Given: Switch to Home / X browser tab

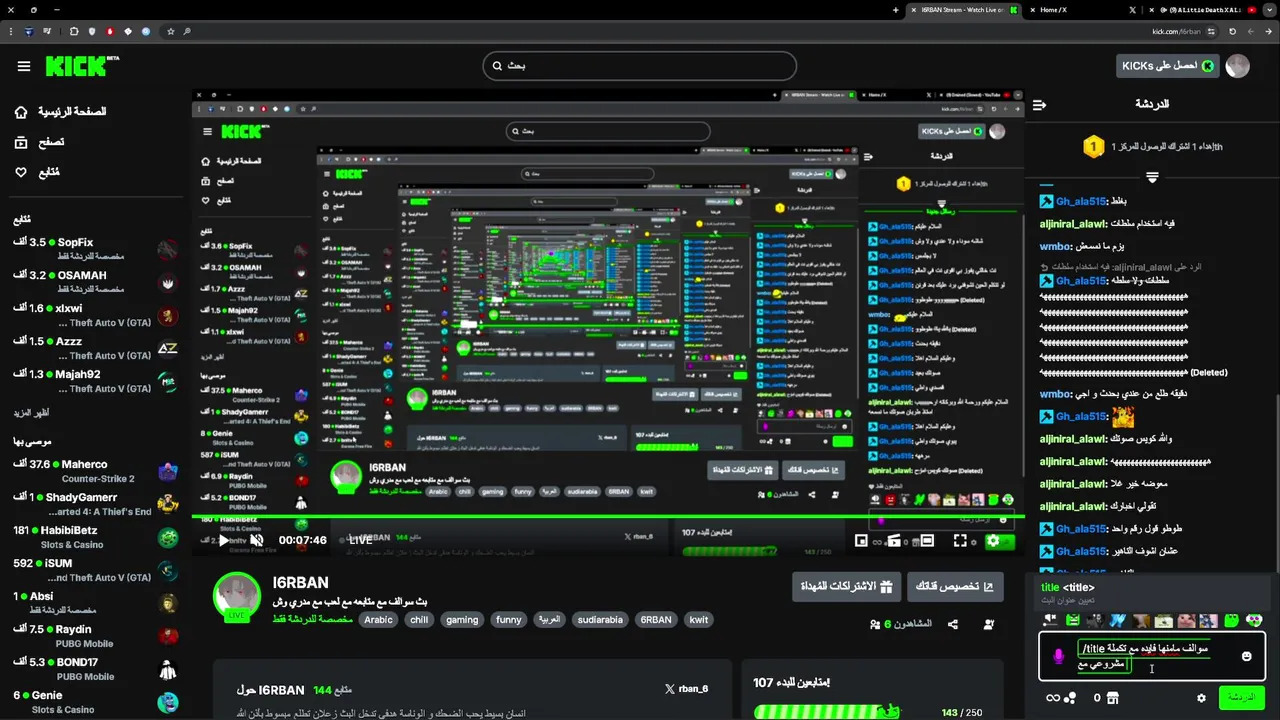Looking at the screenshot, I should click(1083, 10).
